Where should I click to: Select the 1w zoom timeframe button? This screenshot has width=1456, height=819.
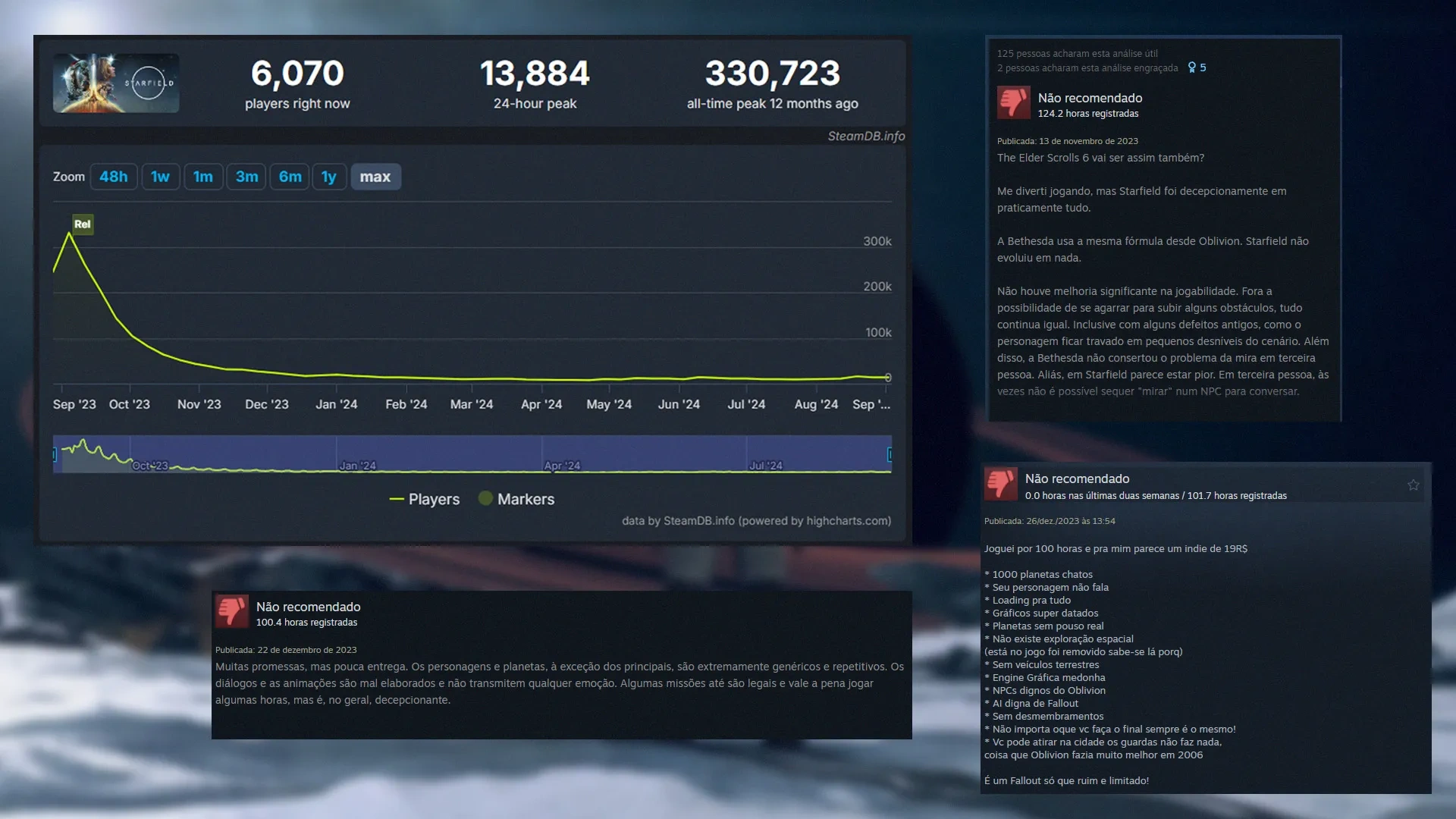tap(160, 176)
